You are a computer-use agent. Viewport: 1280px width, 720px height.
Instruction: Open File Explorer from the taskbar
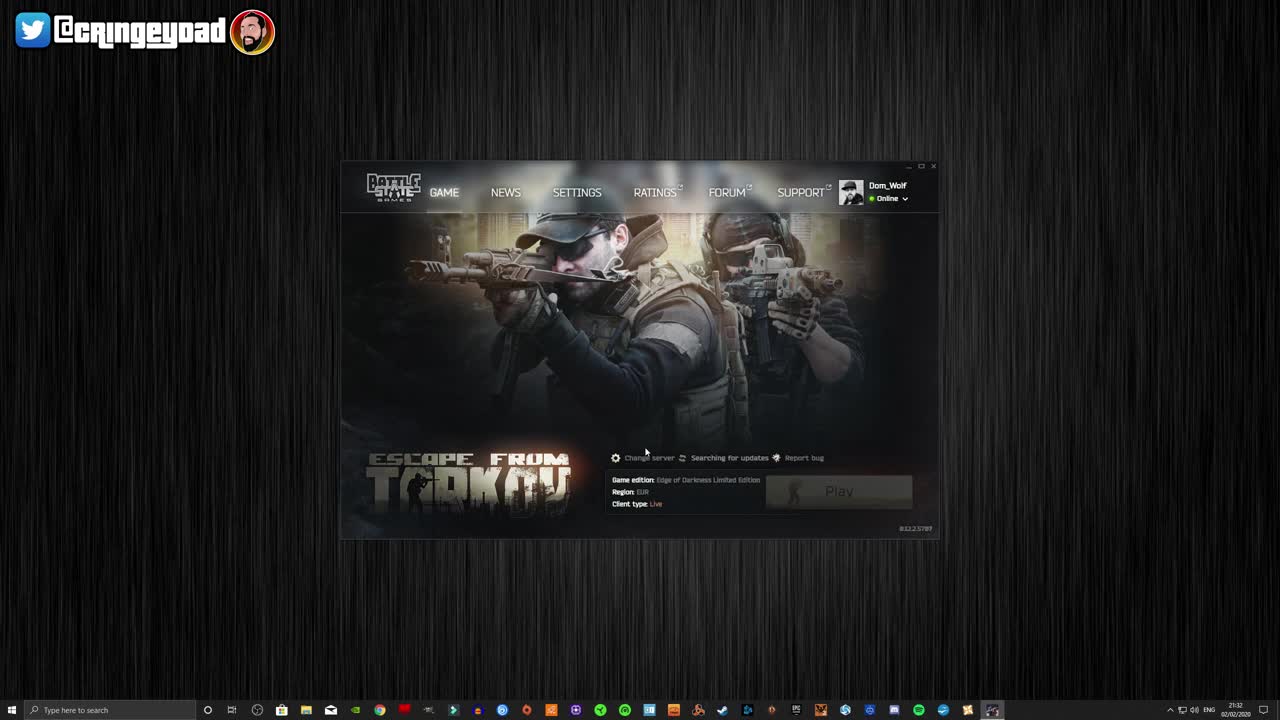pos(306,710)
